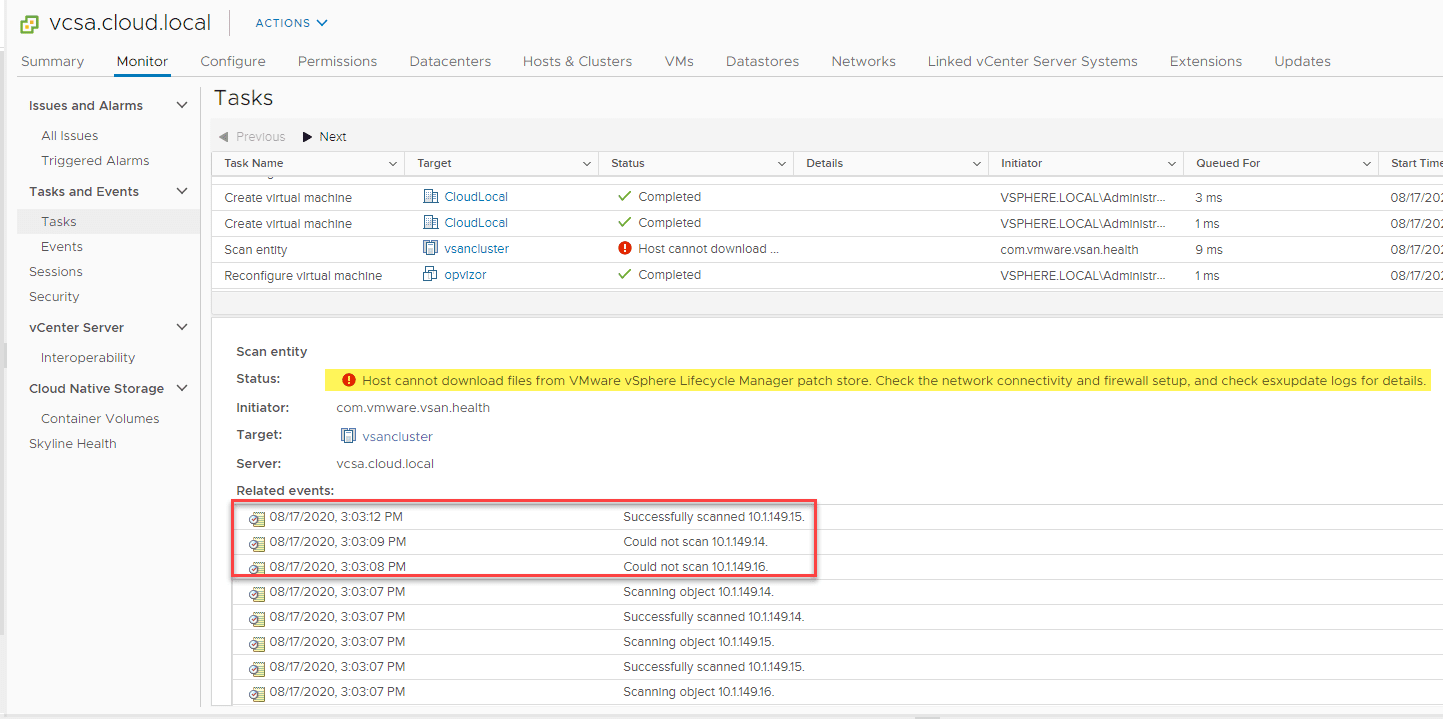This screenshot has height=719, width=1443.
Task: Open Skyline Health from the sidebar
Action: pyautogui.click(x=72, y=443)
